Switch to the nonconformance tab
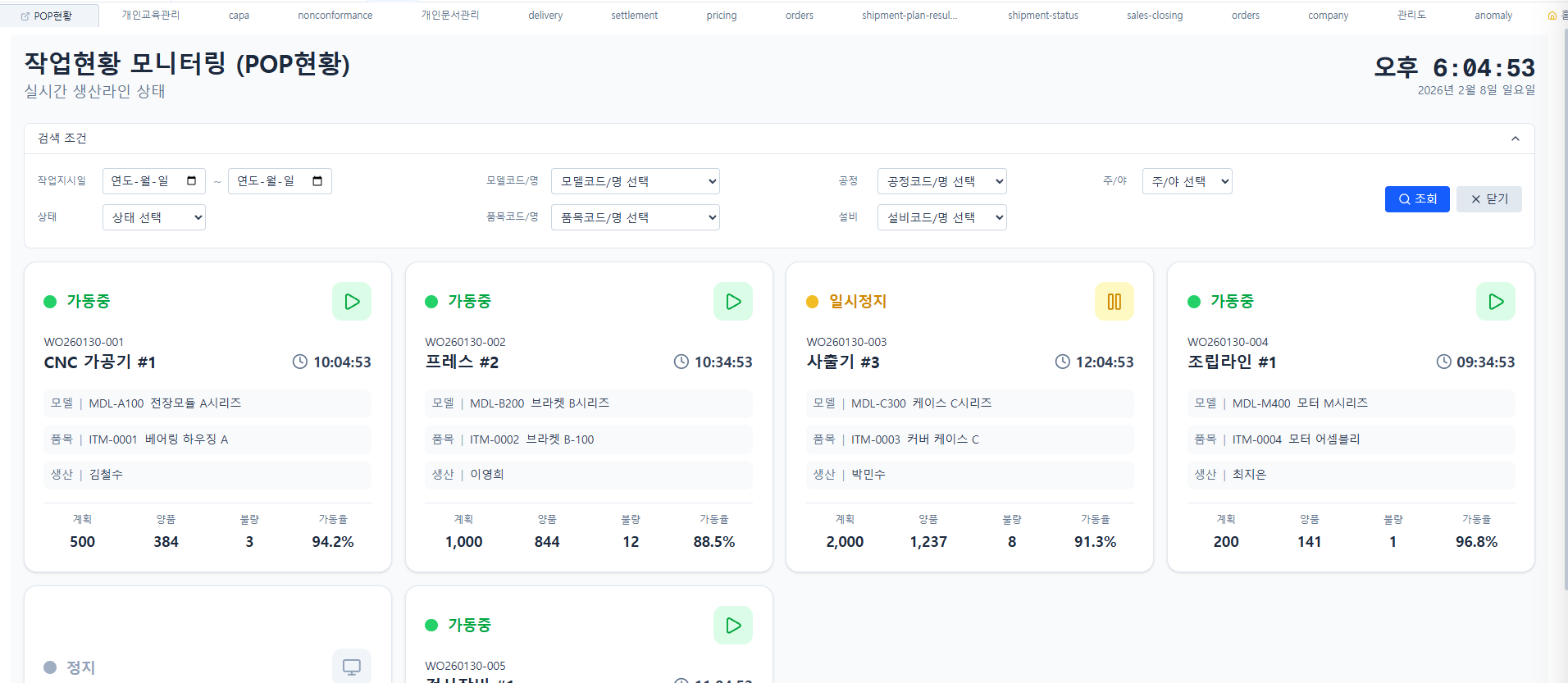 335,16
